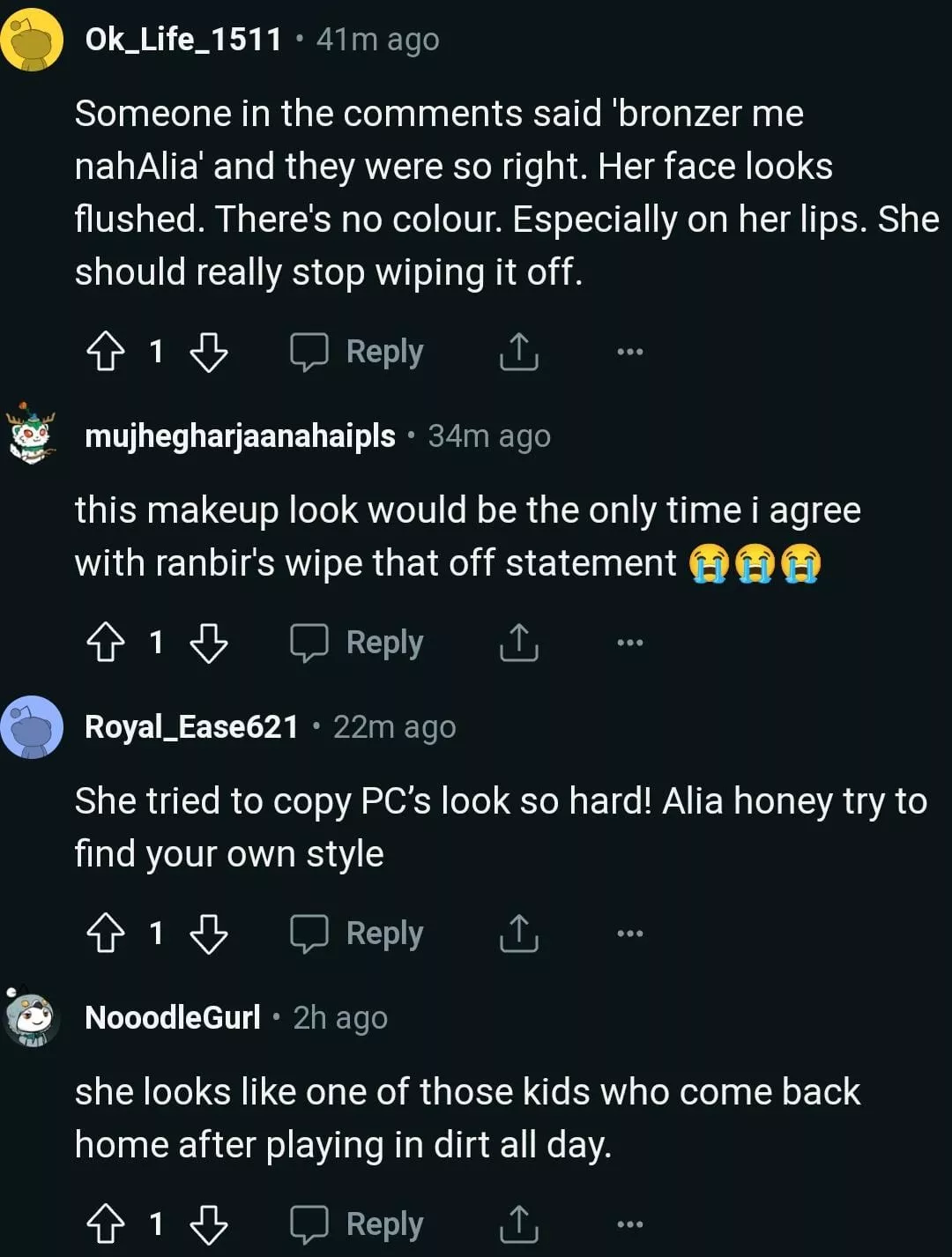Share Royal_Ease621's comment
Image resolution: width=952 pixels, height=1257 pixels.
pos(518,933)
